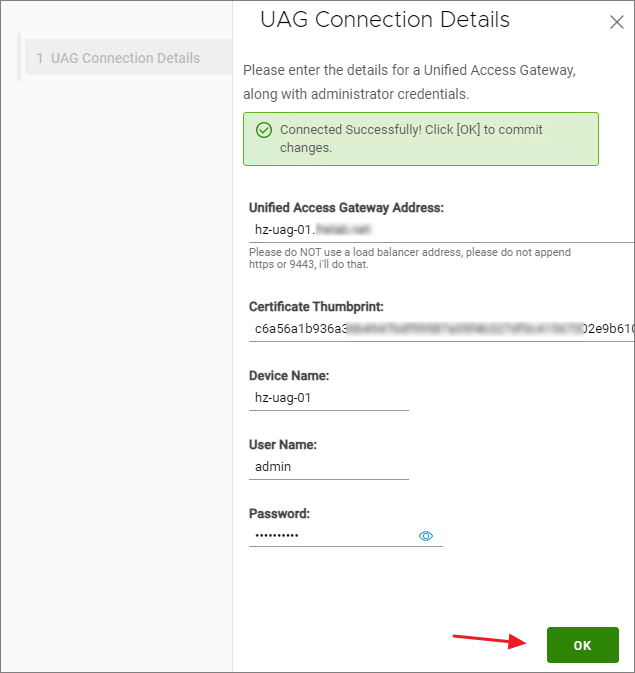The height and width of the screenshot is (673, 635).
Task: Focus the Unified Access Gateway Address field
Action: point(440,230)
